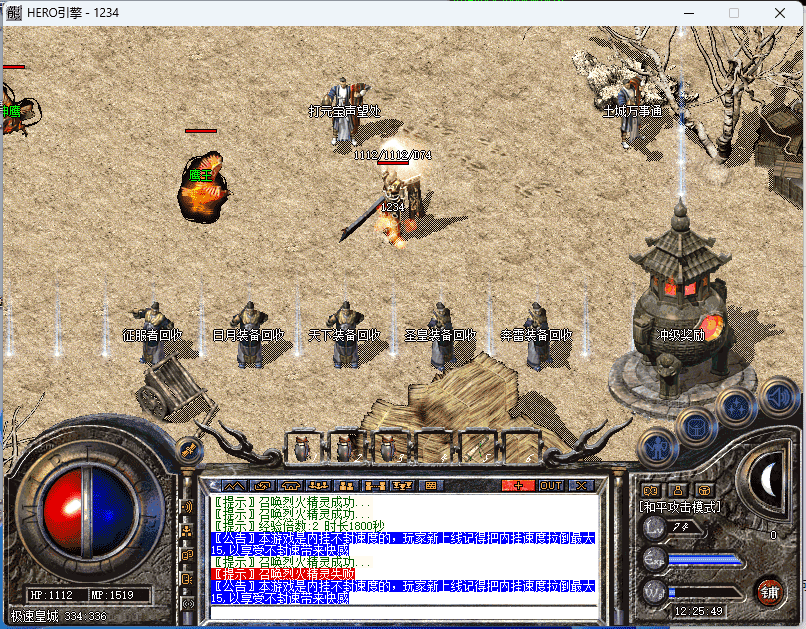Click the blue MP half of the orb

(112, 512)
